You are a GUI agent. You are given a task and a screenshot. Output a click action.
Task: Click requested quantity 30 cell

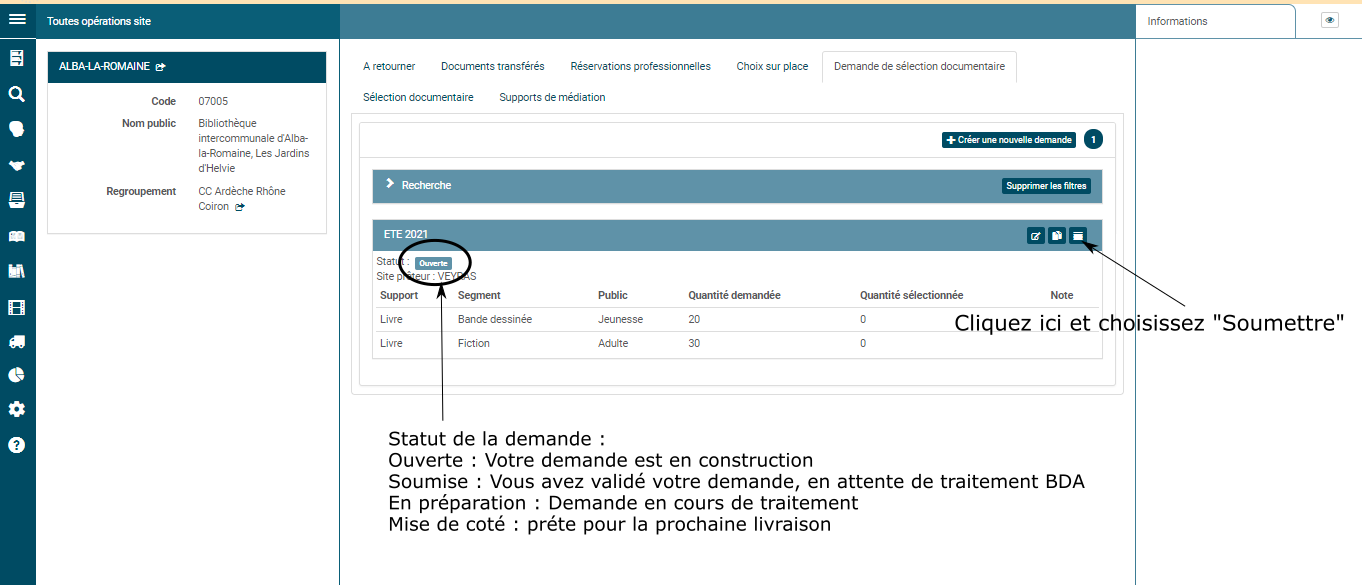tap(694, 343)
